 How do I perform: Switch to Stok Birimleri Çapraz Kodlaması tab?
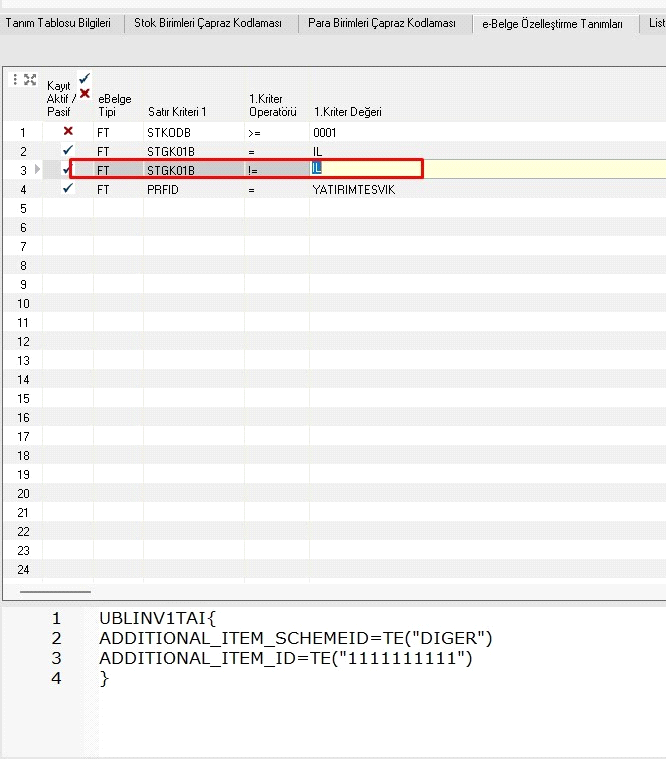click(x=209, y=23)
